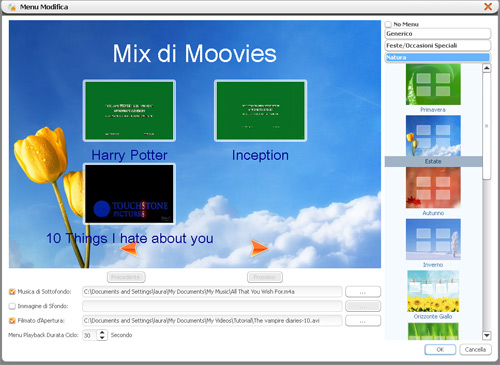The height and width of the screenshot is (365, 500).
Task: Click the template list scroll down arrow
Action: pyautogui.click(x=487, y=335)
